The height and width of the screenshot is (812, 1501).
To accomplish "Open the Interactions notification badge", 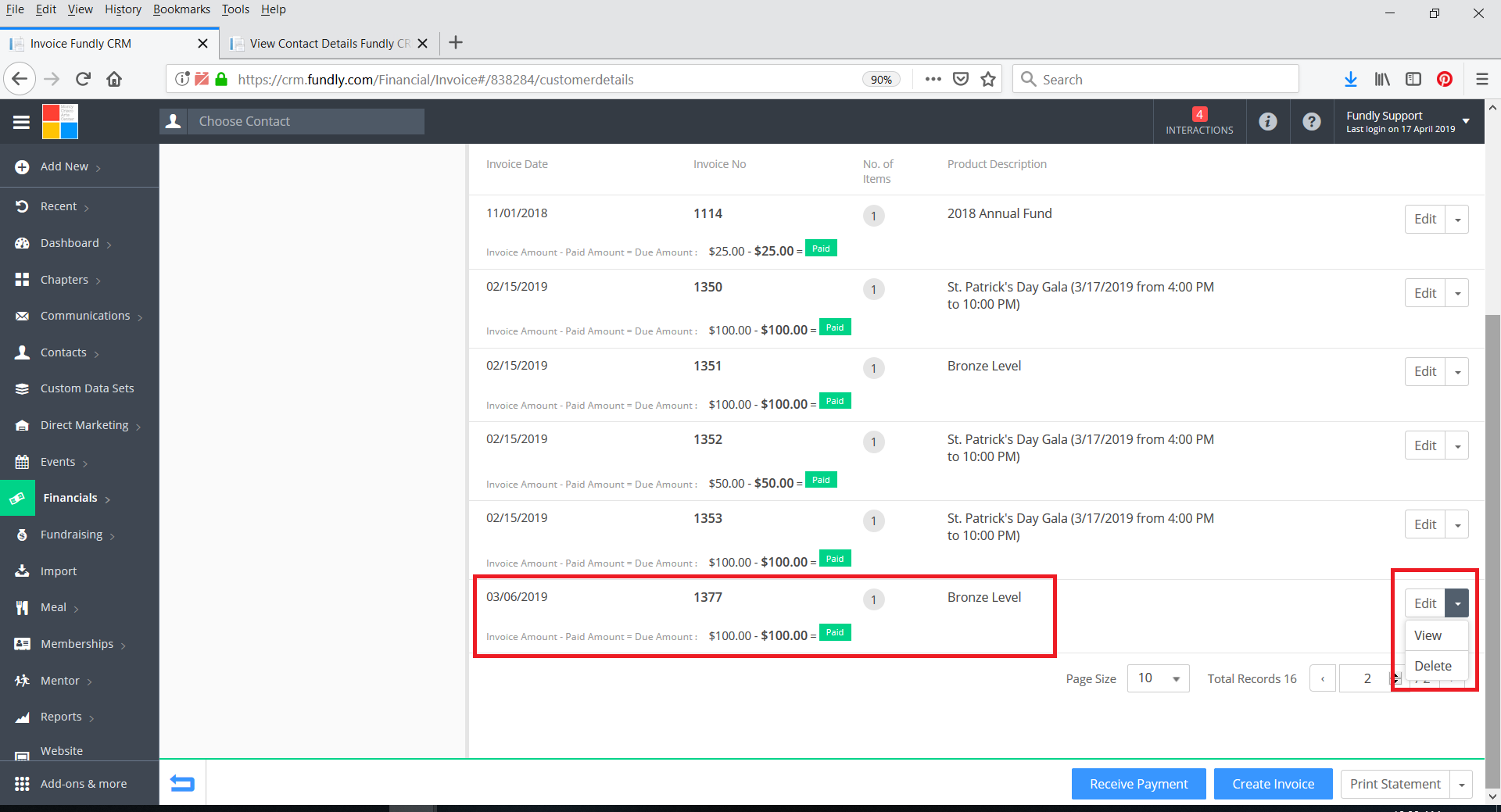I will click(1199, 121).
